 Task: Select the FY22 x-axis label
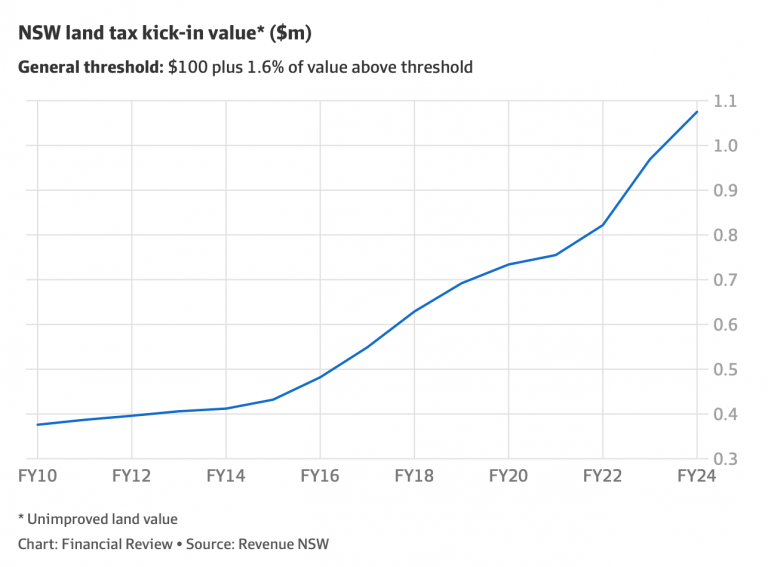[602, 476]
